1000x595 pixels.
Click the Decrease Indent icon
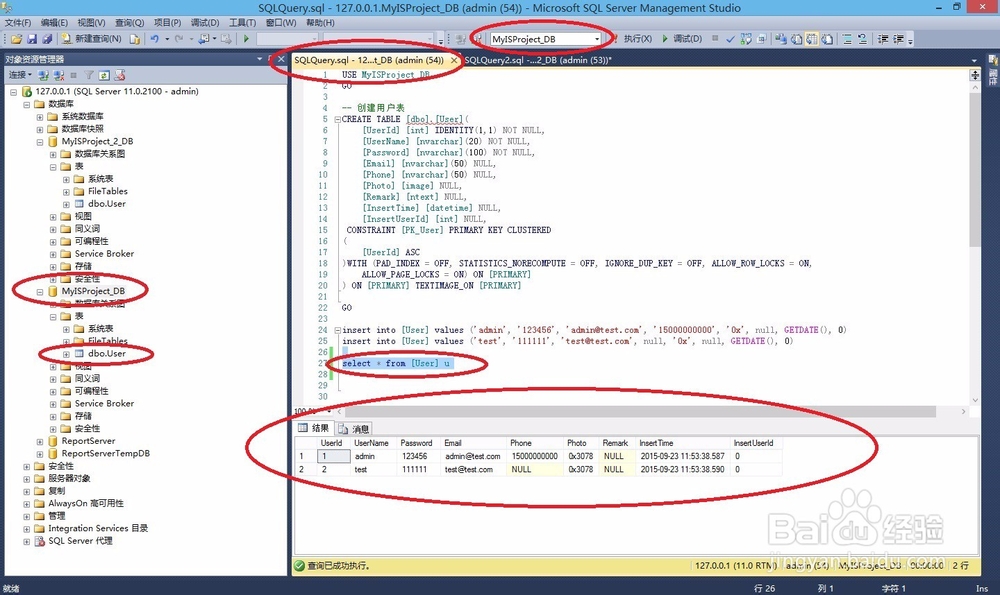[x=883, y=39]
